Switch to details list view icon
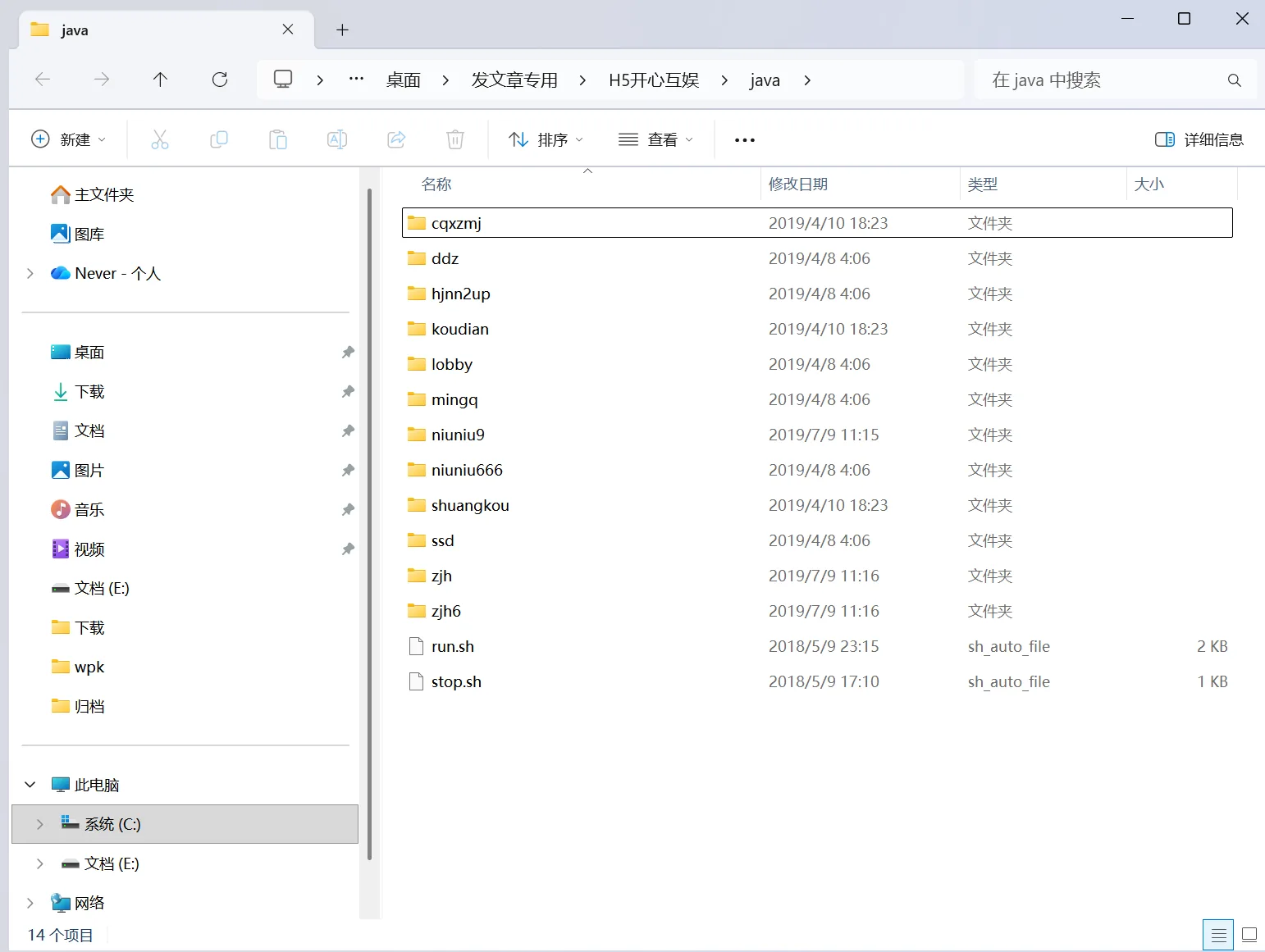The width and height of the screenshot is (1265, 952). (1219, 935)
